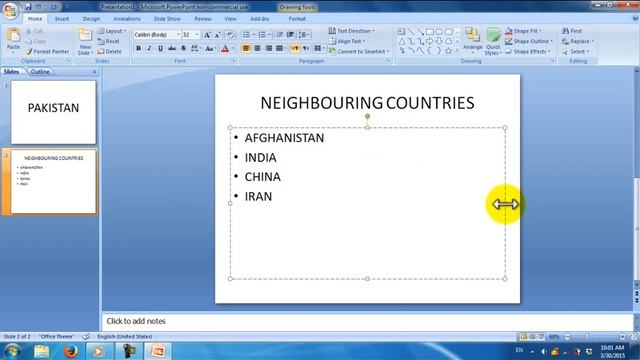640x360 pixels.
Task: Select the down arrow shape
Action: point(439,42)
